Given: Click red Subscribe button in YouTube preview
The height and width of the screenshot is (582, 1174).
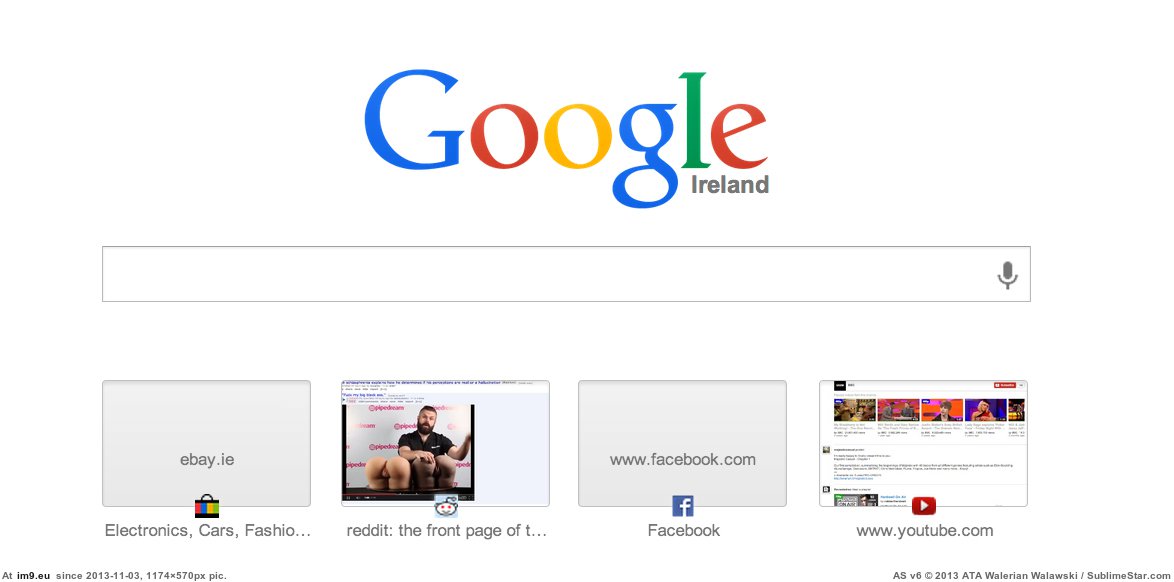Looking at the screenshot, I should pyautogui.click(x=1005, y=385).
